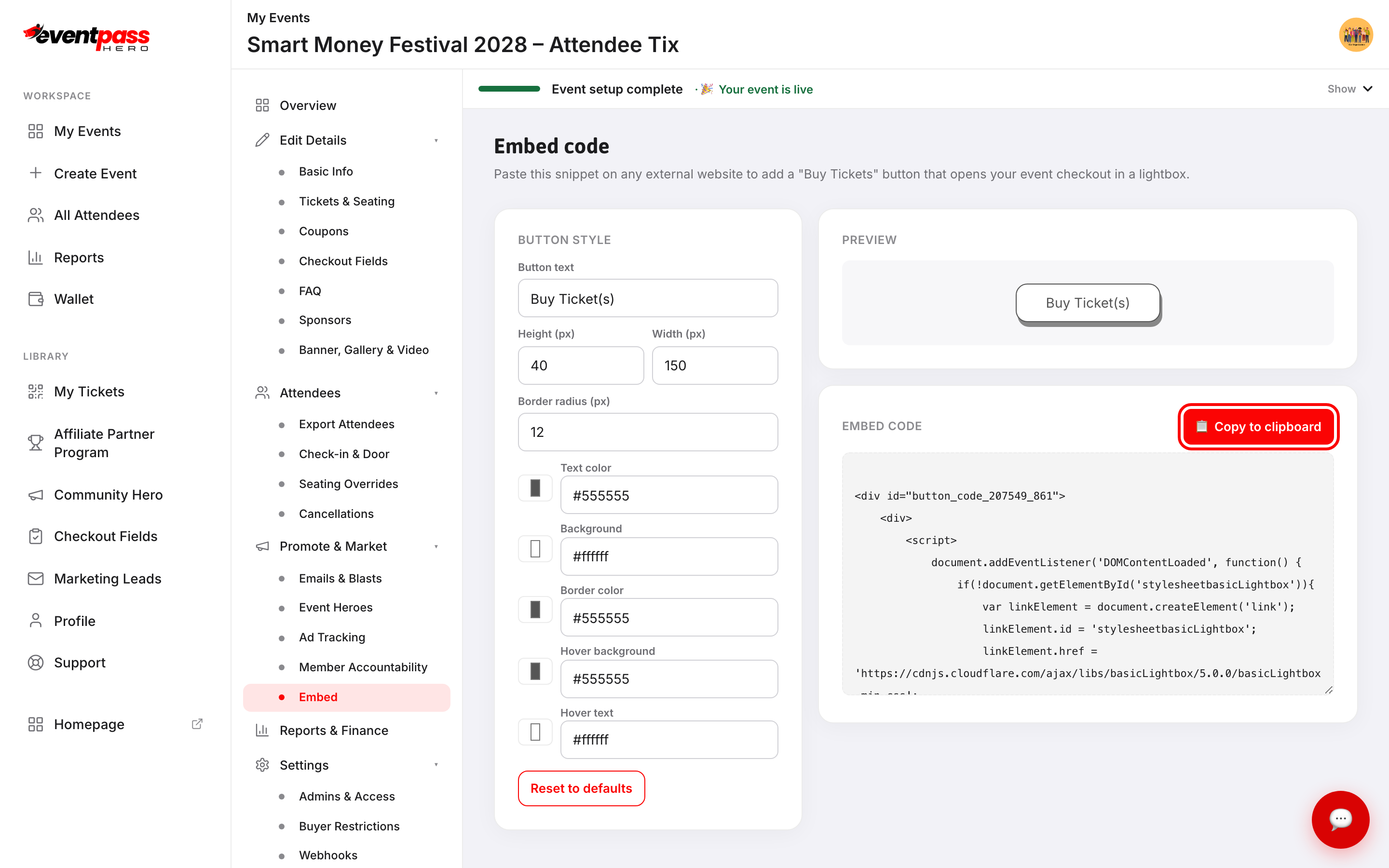The width and height of the screenshot is (1389, 868).
Task: Click the Homepage grid icon
Action: pos(36,724)
